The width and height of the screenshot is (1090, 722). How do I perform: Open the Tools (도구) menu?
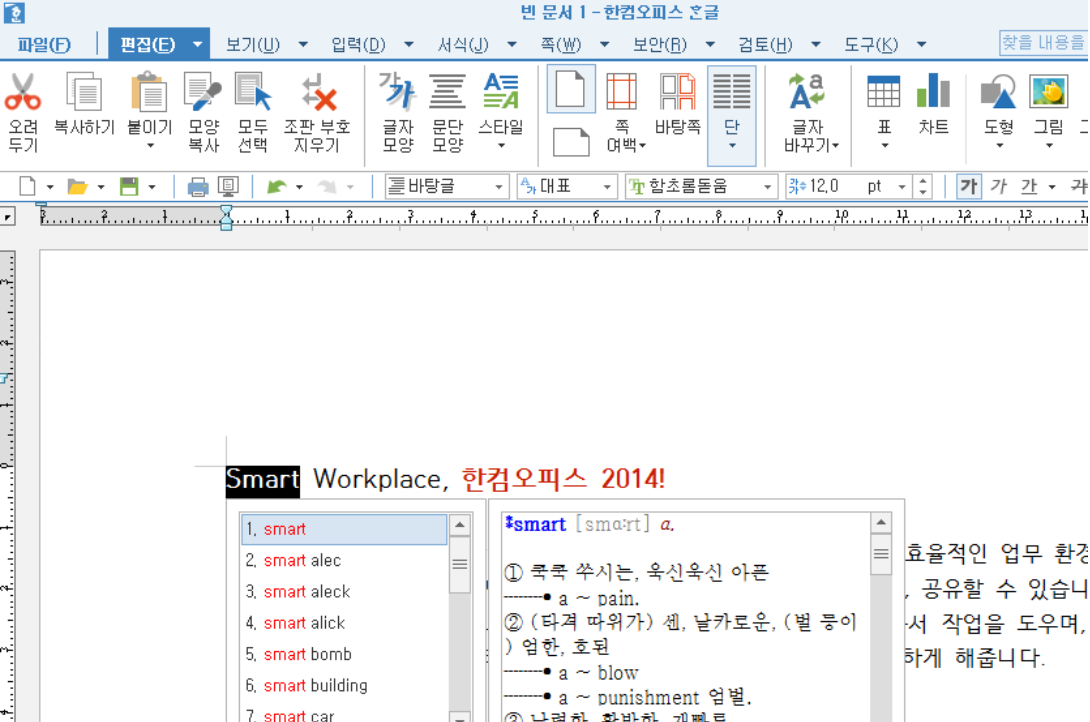(870, 44)
